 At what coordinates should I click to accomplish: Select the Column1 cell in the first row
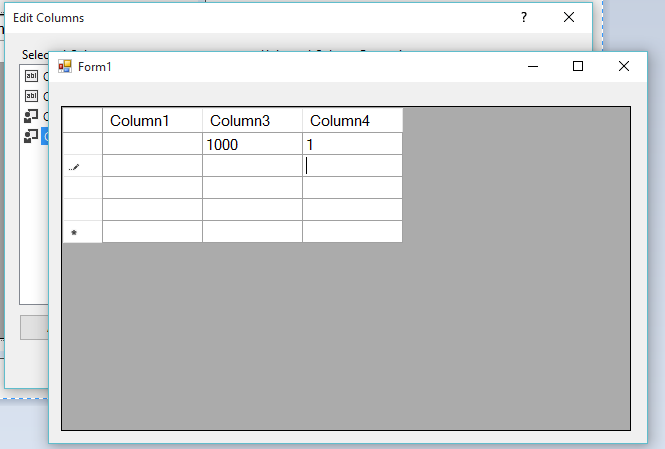click(x=152, y=144)
